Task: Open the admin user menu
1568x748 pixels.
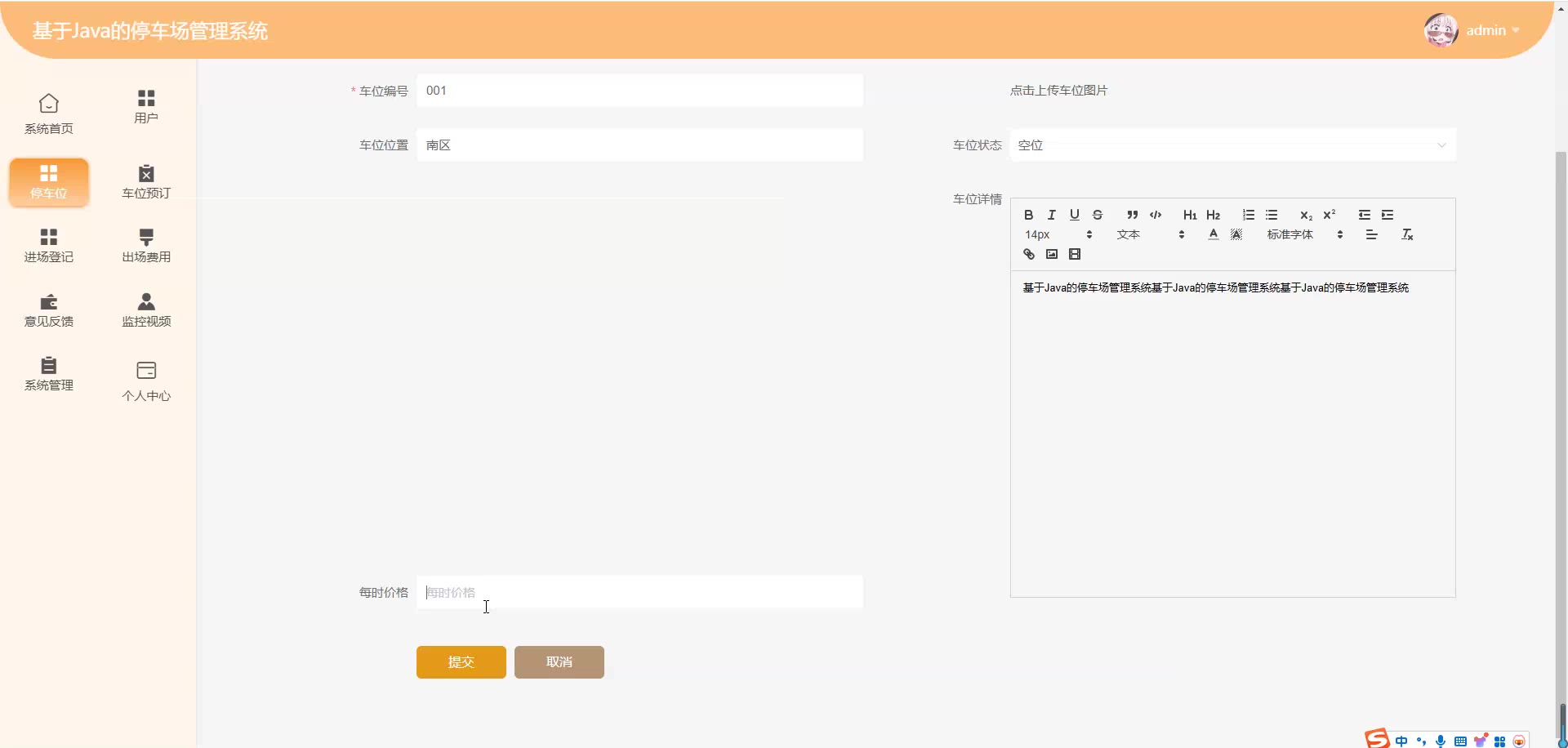Action: [x=1485, y=30]
